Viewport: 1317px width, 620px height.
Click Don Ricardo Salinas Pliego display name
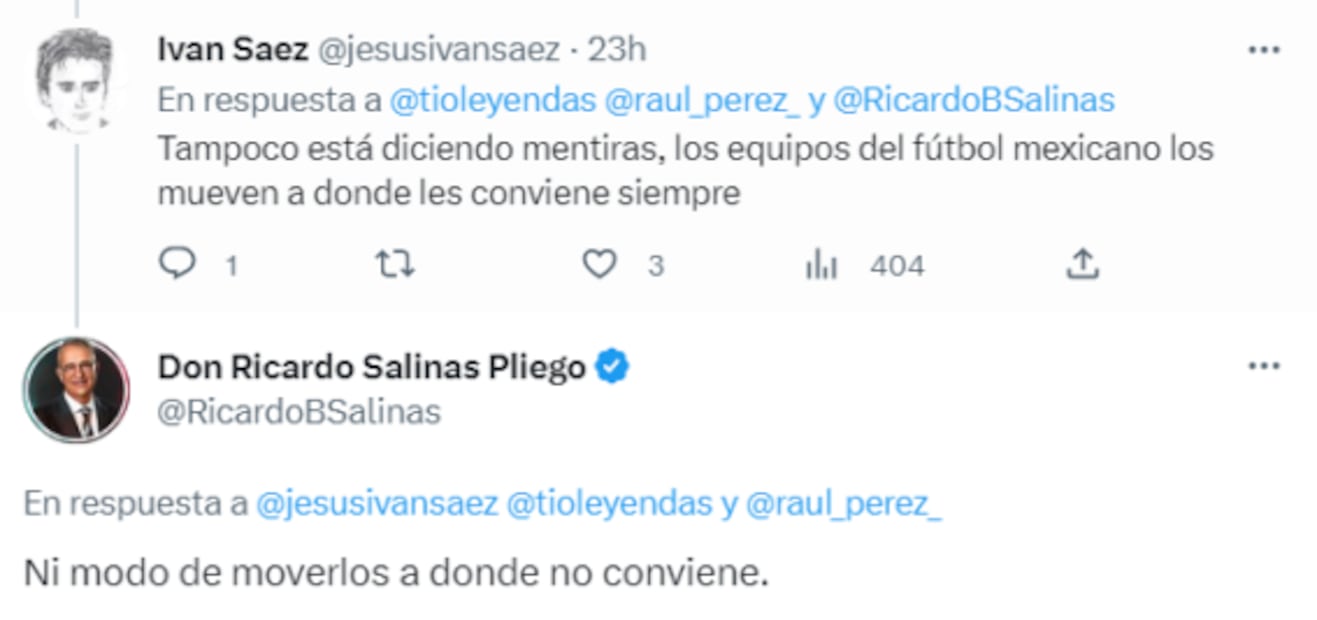[x=371, y=368]
